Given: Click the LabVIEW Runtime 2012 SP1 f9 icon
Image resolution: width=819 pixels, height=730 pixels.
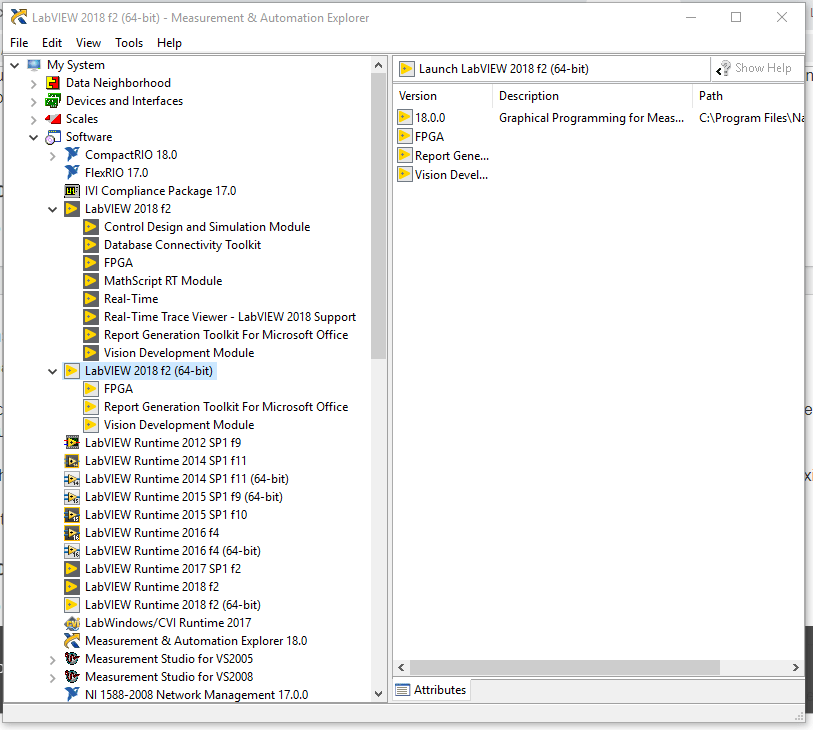Looking at the screenshot, I should pyautogui.click(x=72, y=443).
